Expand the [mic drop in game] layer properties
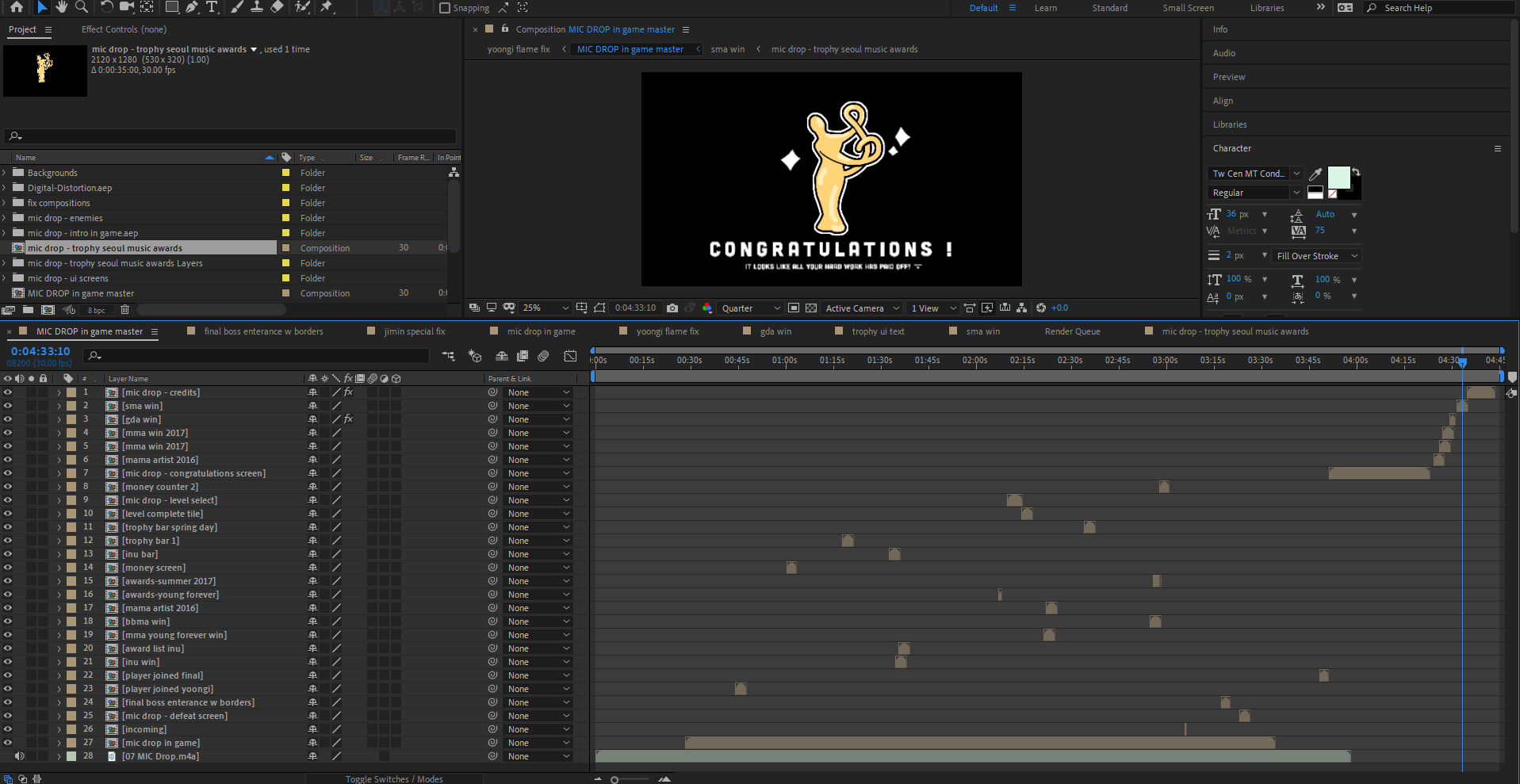 [x=59, y=743]
